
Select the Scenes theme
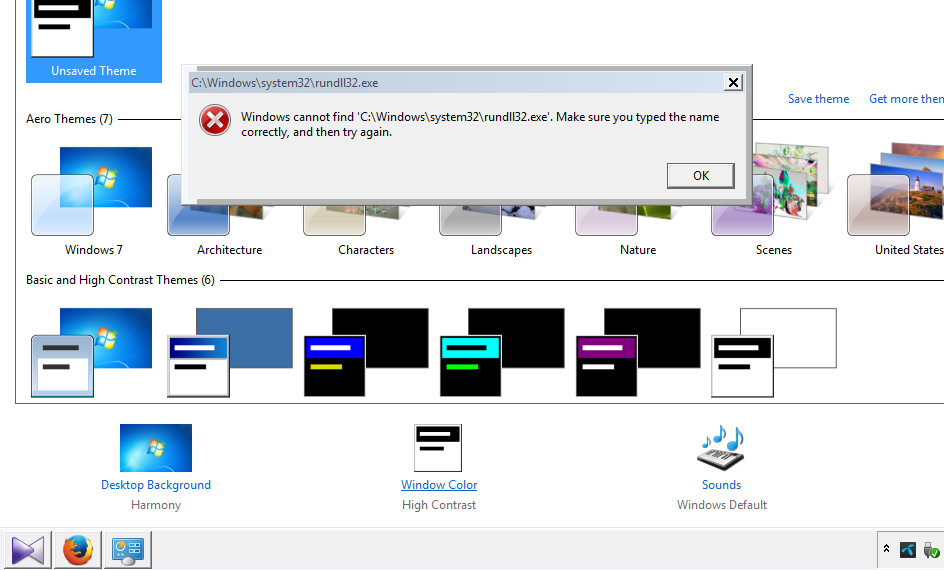[774, 202]
